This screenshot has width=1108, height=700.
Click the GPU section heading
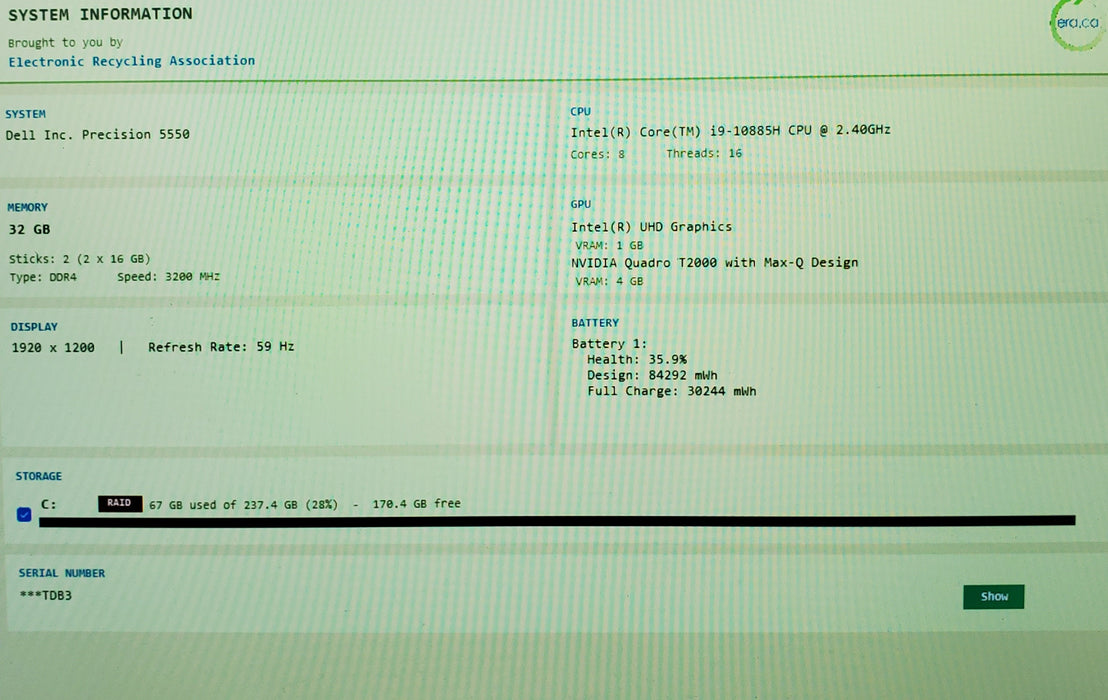click(x=581, y=204)
